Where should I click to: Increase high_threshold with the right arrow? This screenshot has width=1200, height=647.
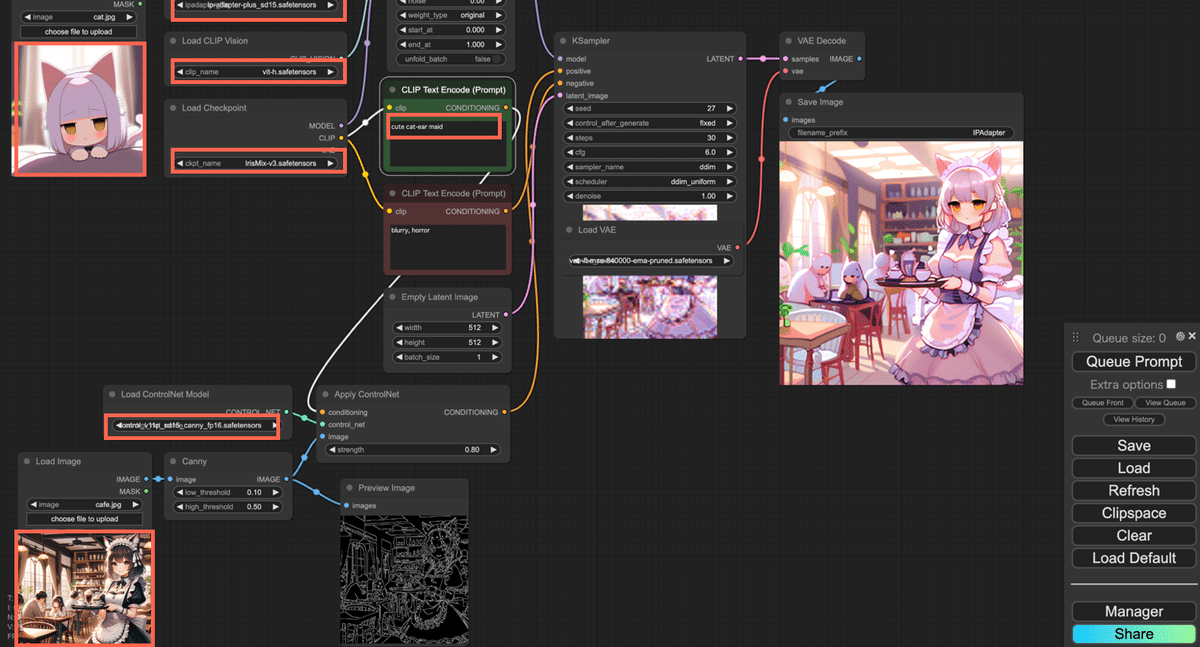click(x=276, y=507)
